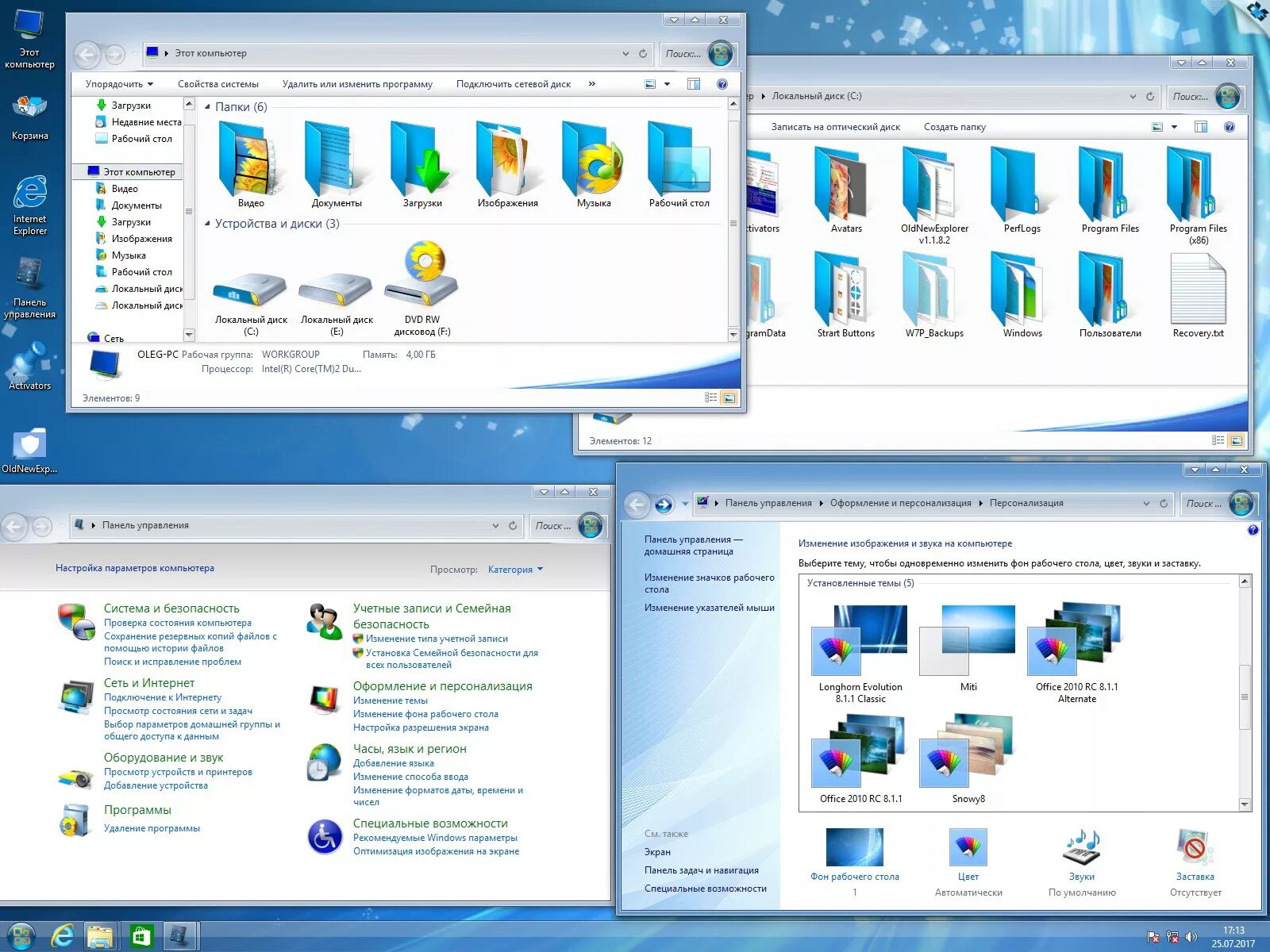Open Часы, язык и регион category
The image size is (1270, 952).
[410, 749]
